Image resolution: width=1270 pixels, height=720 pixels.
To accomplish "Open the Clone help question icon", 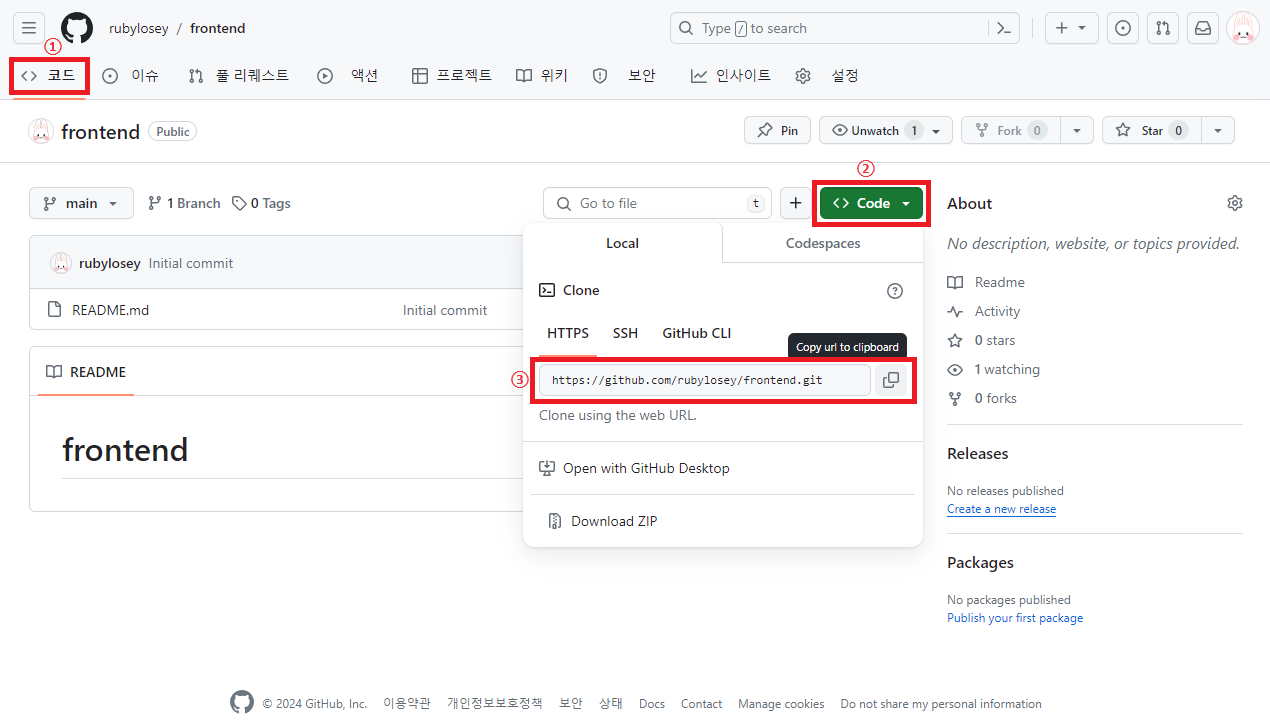I will [x=895, y=291].
